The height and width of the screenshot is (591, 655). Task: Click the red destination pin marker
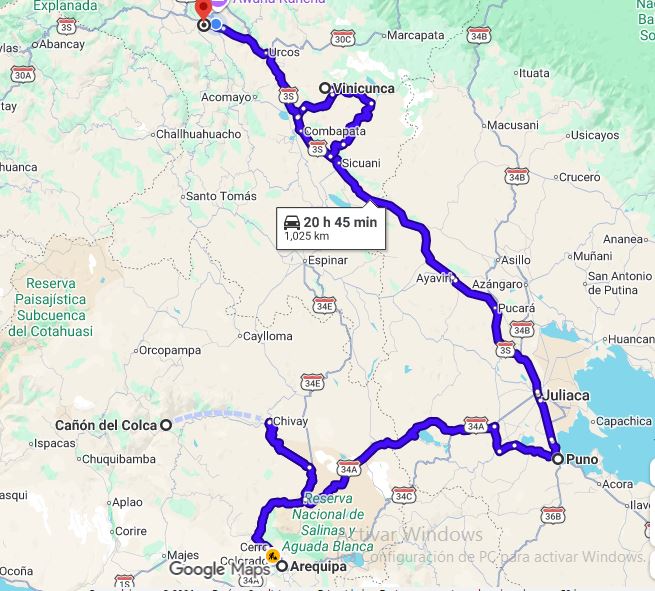[x=203, y=9]
